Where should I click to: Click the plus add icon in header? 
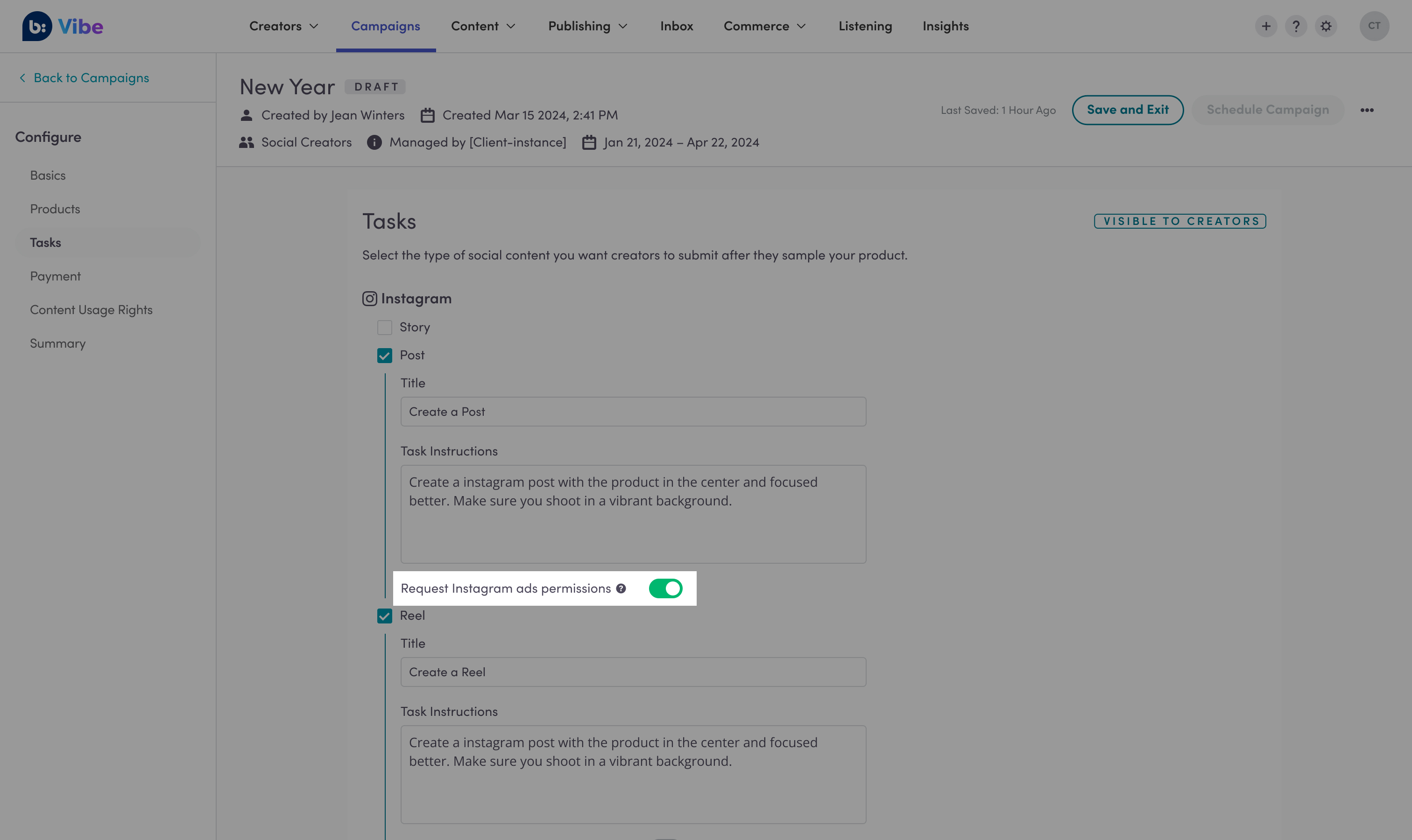(x=1266, y=26)
